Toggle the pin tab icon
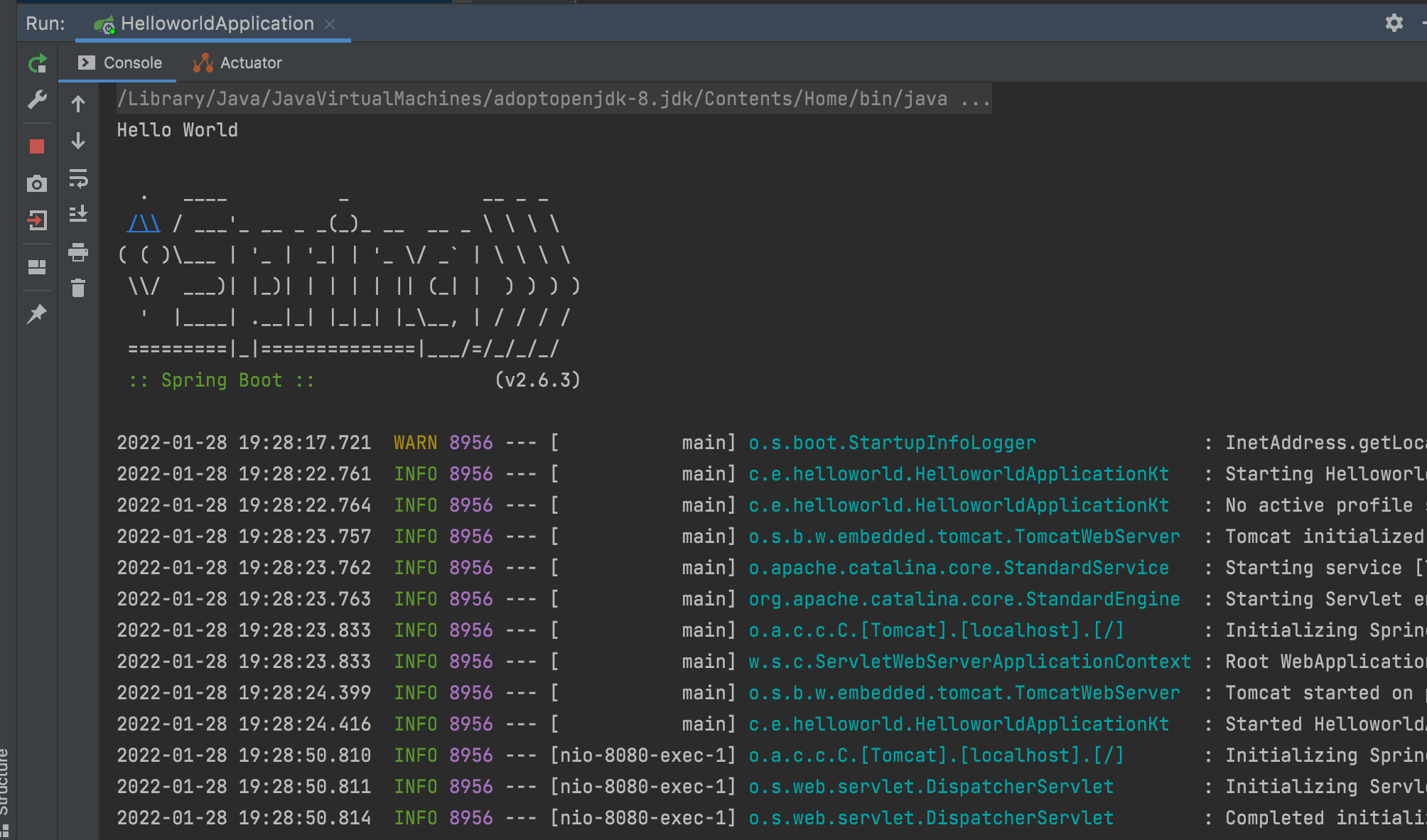Screen dimensions: 1427x840 (37, 313)
